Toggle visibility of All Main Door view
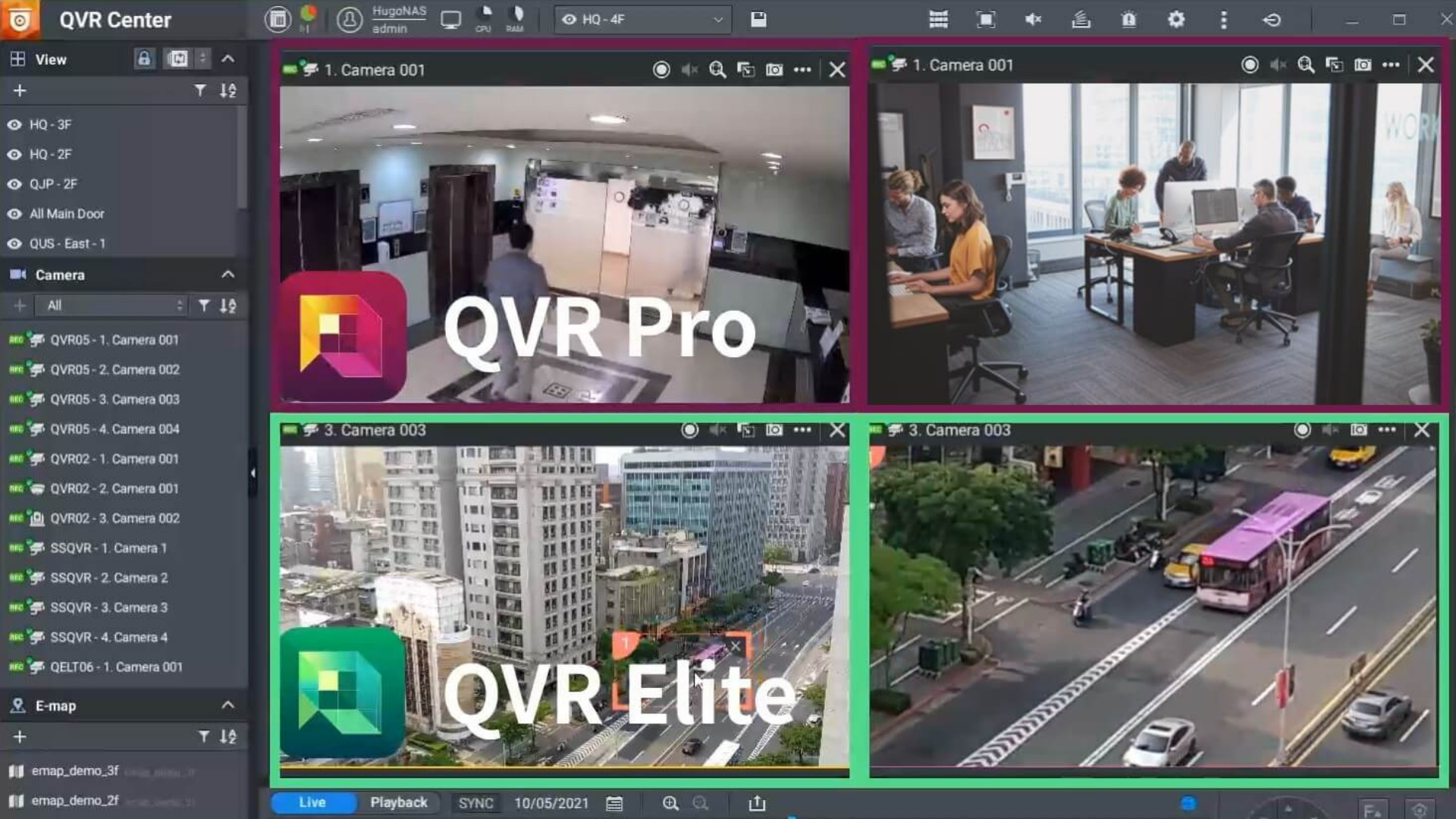The width and height of the screenshot is (1456, 819). point(14,214)
